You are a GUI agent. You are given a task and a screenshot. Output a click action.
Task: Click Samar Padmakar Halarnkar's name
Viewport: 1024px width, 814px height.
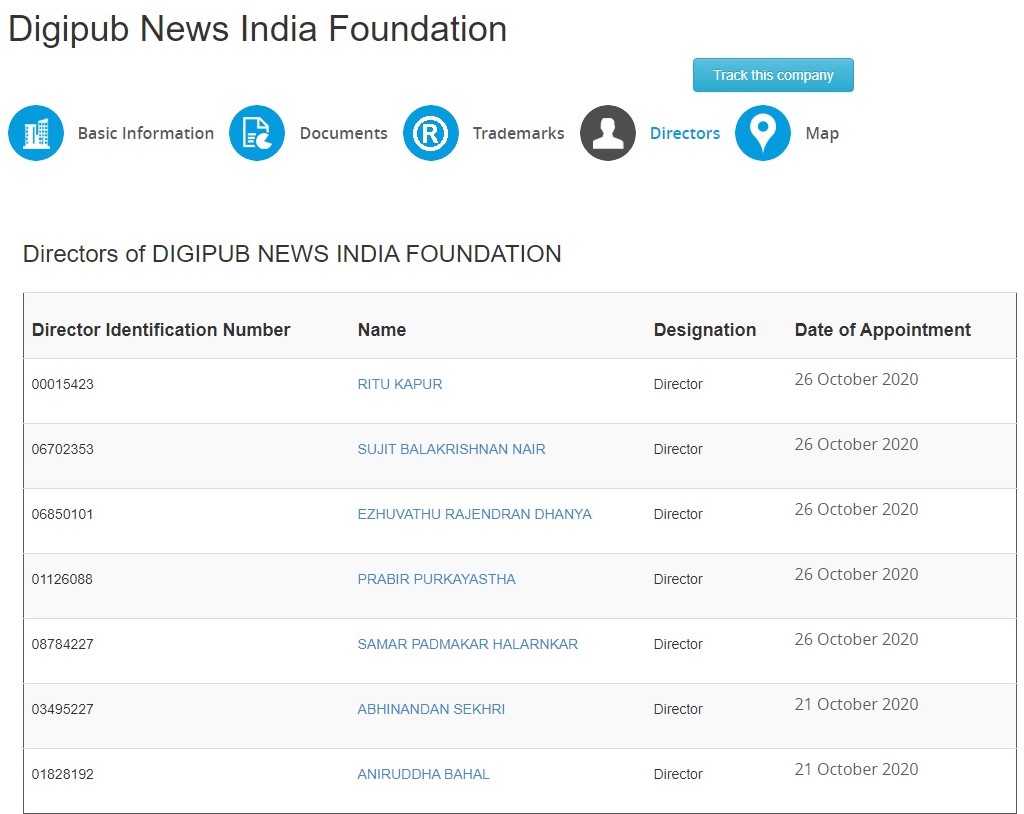tap(467, 644)
